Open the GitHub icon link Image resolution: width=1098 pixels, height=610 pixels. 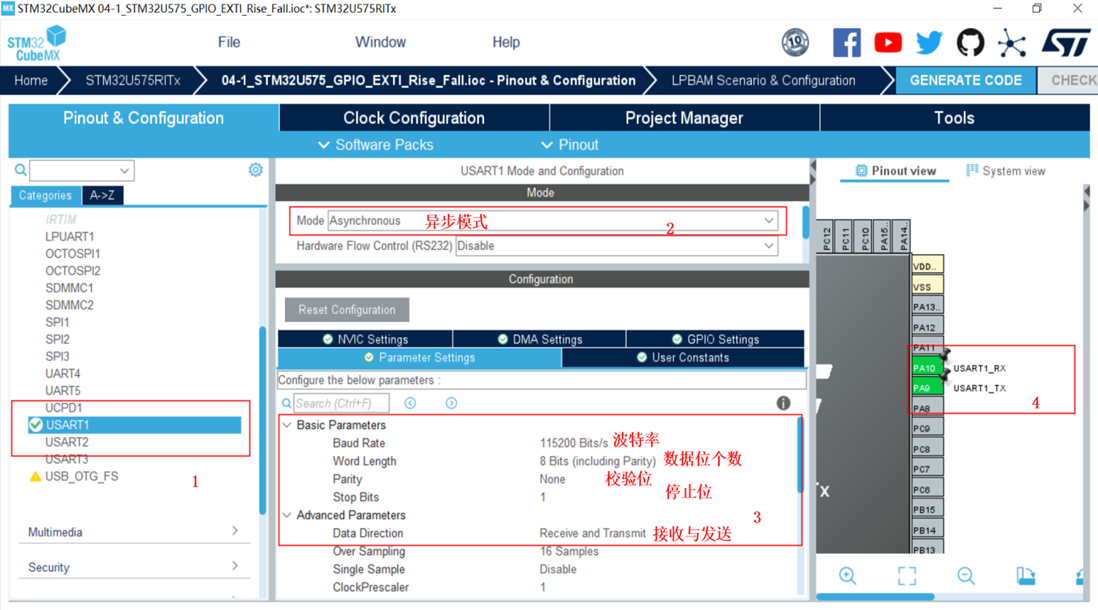point(971,43)
